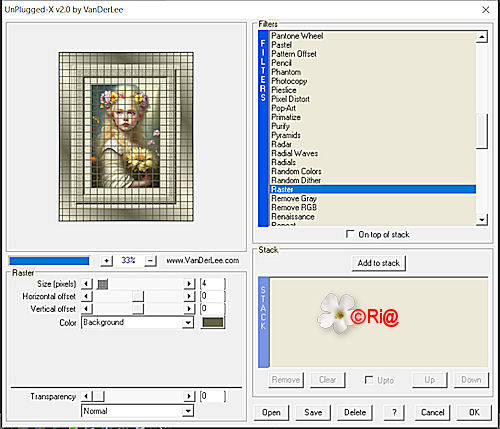Click the Clear stack button
This screenshot has width=500, height=429.
327,380
